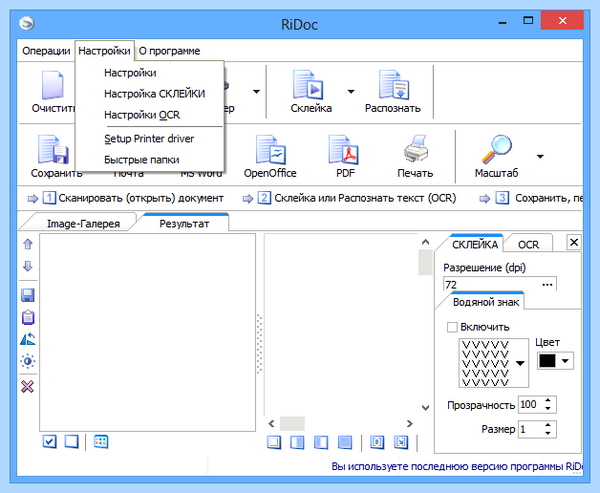Click the clipboard paste icon in the sidebar
The height and width of the screenshot is (493, 600).
click(28, 317)
